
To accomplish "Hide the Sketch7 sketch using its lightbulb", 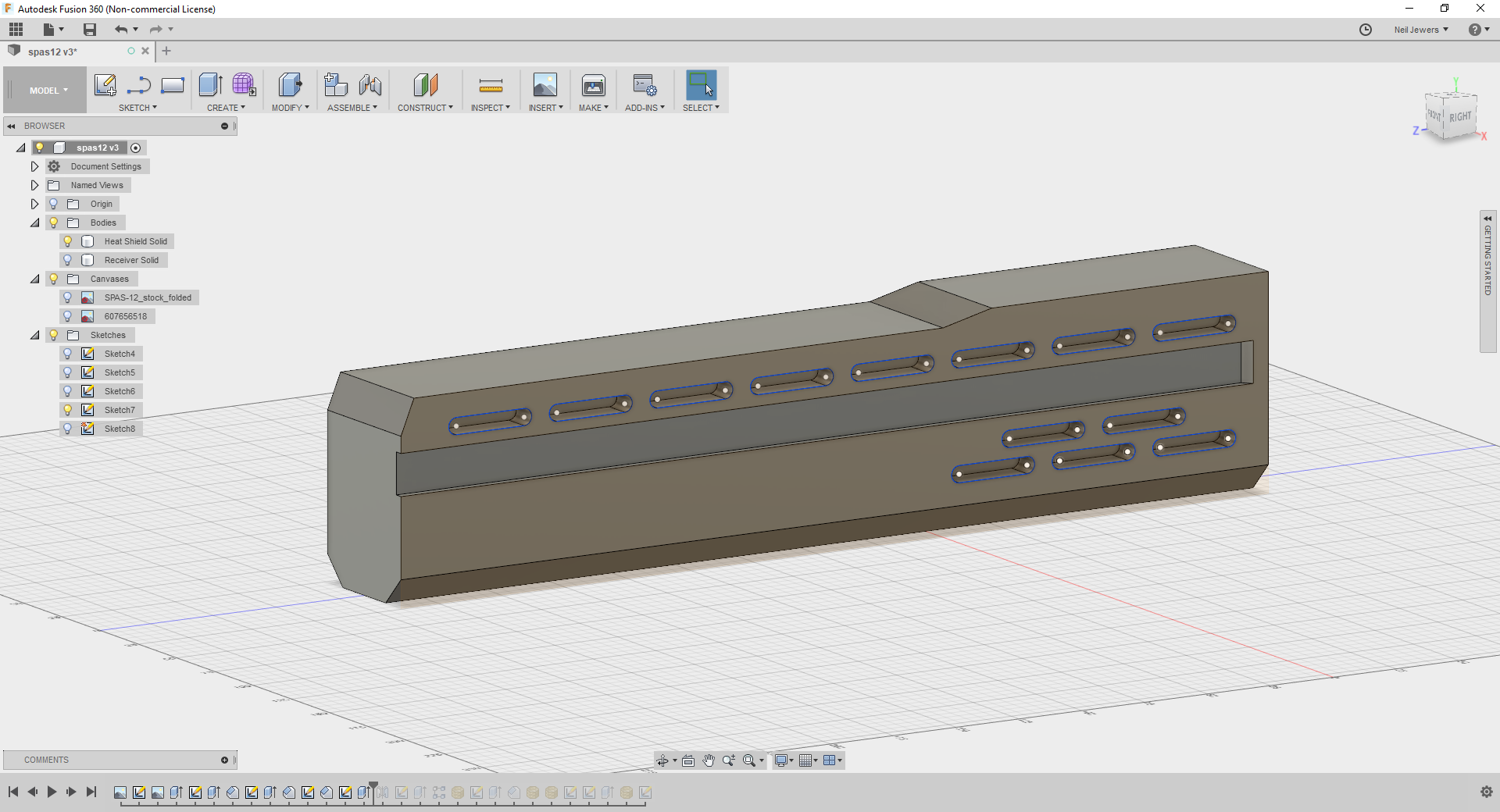I will point(68,410).
